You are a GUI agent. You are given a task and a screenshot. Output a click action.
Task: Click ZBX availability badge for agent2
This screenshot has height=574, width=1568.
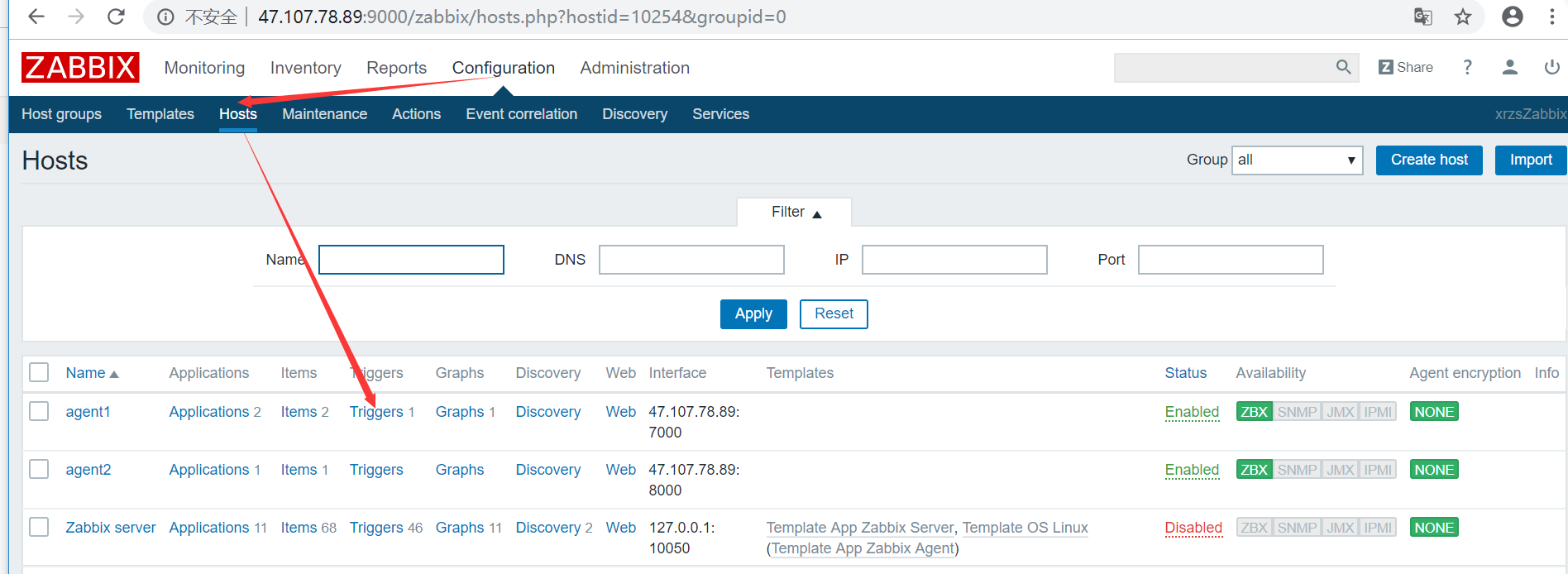coord(1254,470)
